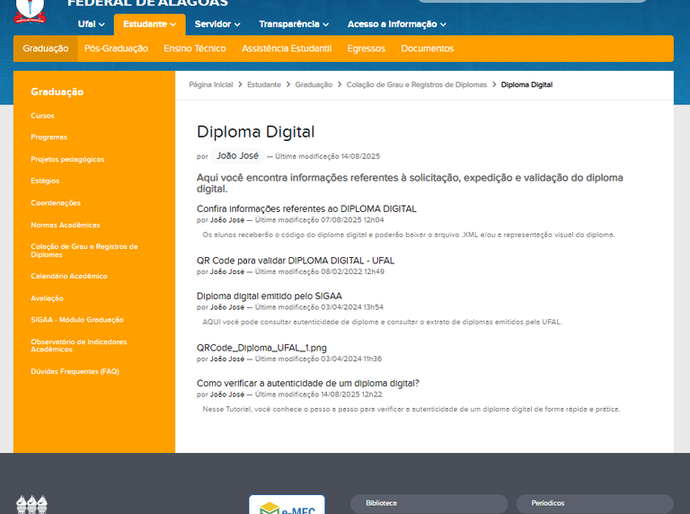Open Normas Acadêmicas sidebar link

click(65, 225)
